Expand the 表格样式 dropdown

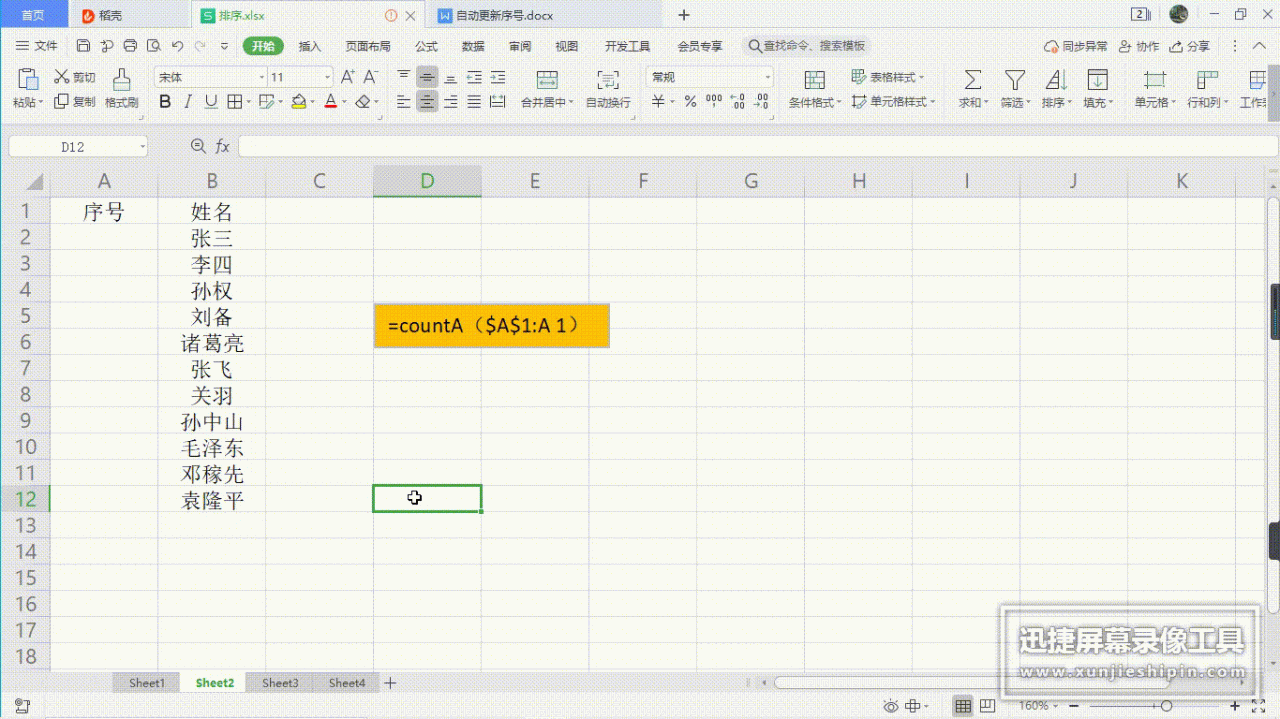pyautogui.click(x=922, y=77)
